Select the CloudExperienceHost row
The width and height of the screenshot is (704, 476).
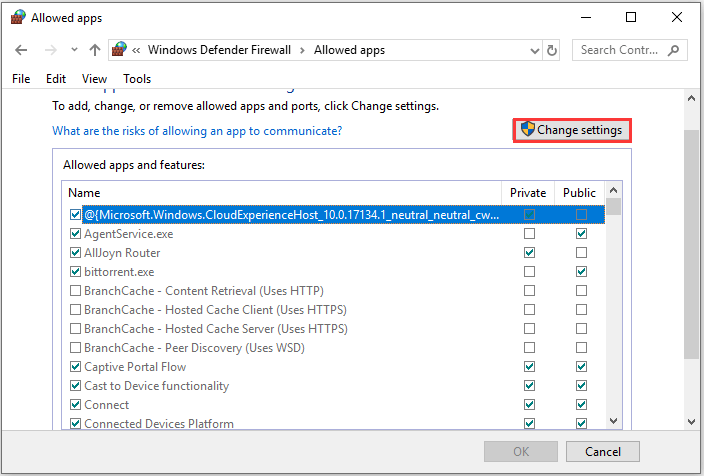click(x=343, y=215)
